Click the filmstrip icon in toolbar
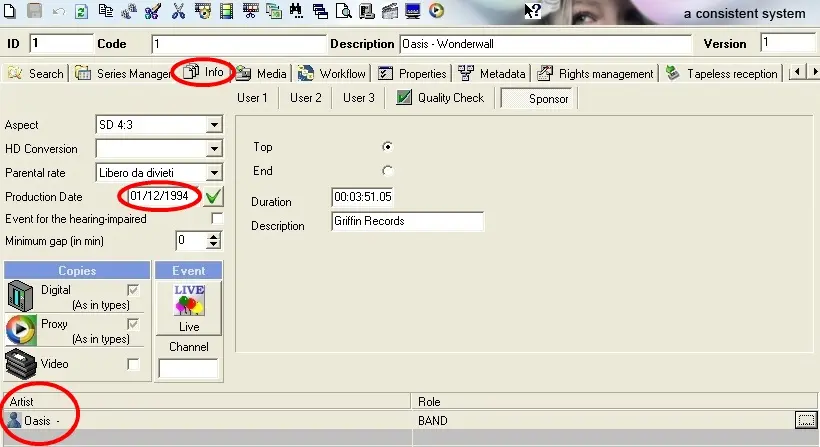 [x=226, y=12]
